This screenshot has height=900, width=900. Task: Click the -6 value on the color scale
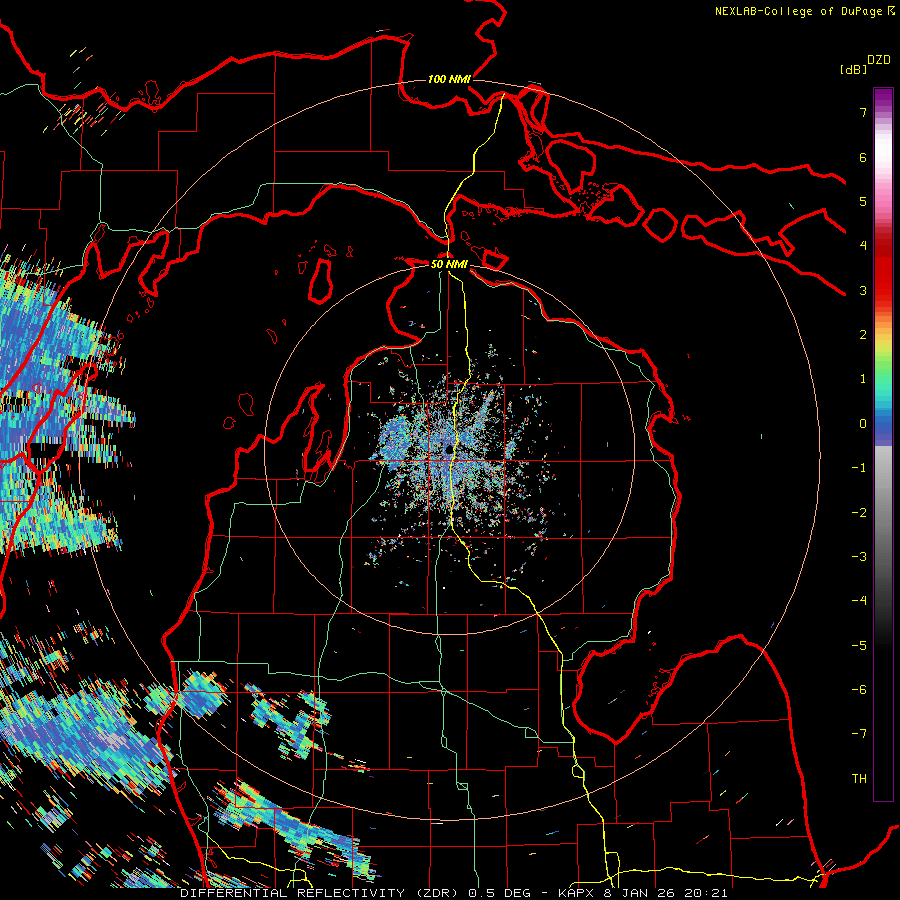[859, 690]
